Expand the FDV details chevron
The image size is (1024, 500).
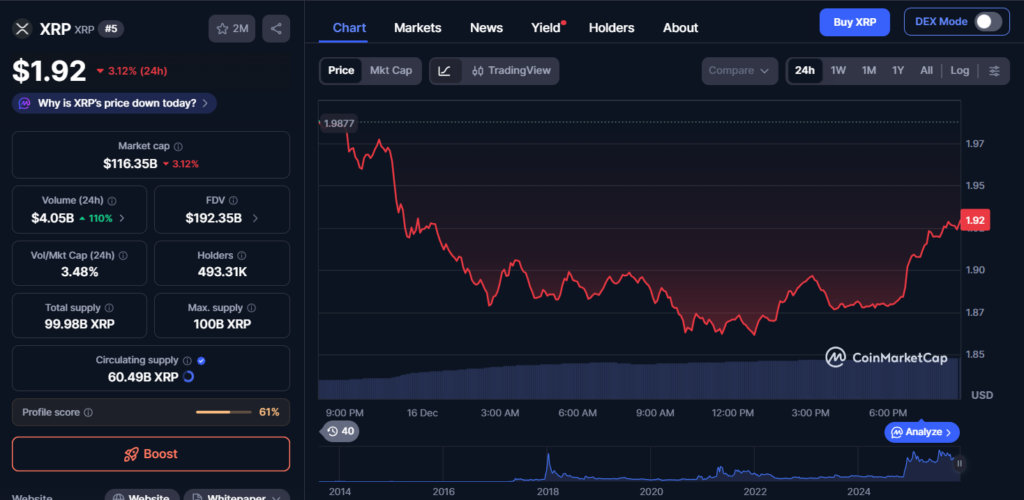pos(255,218)
